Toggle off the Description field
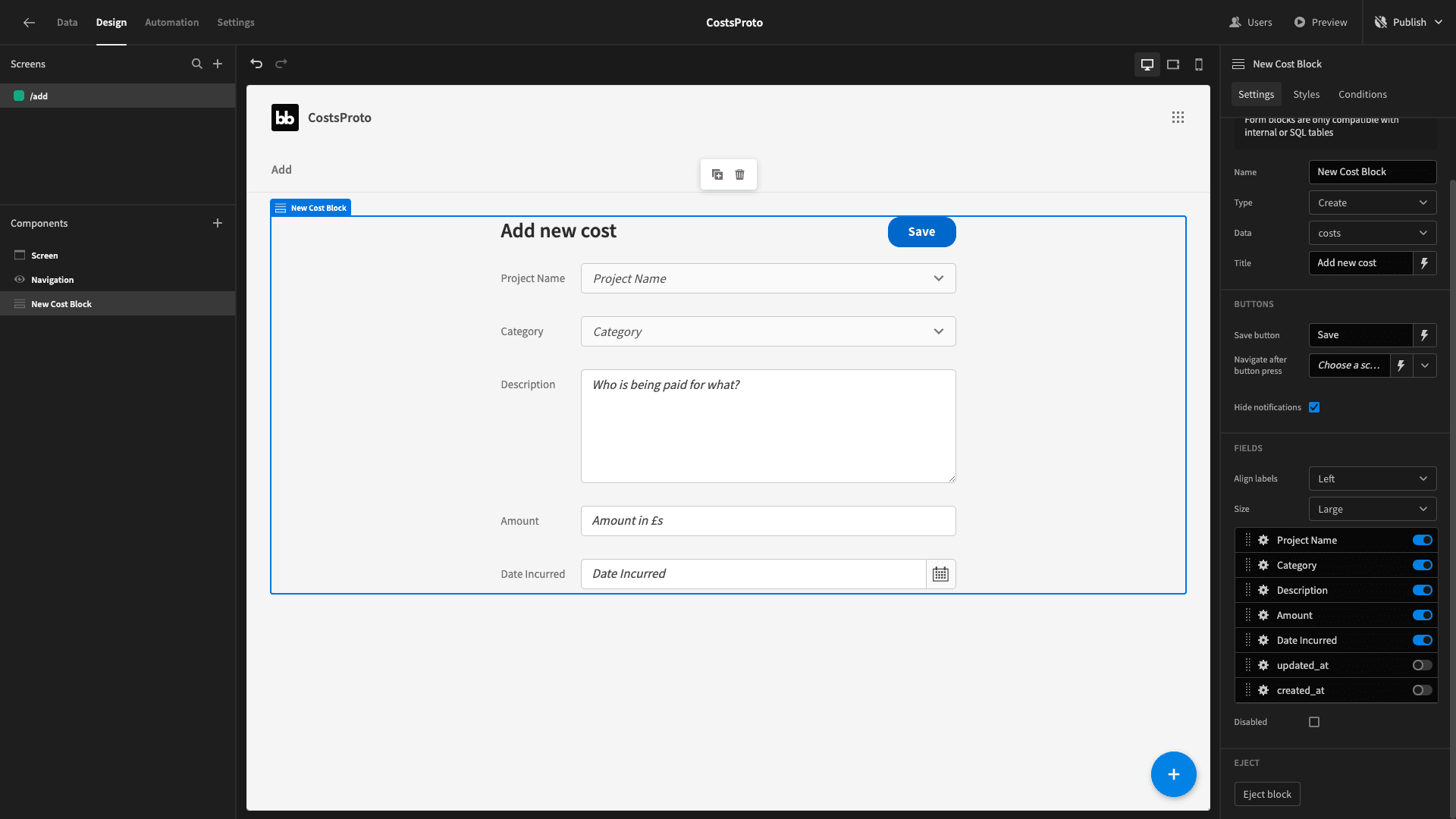The image size is (1456, 819). coord(1423,590)
